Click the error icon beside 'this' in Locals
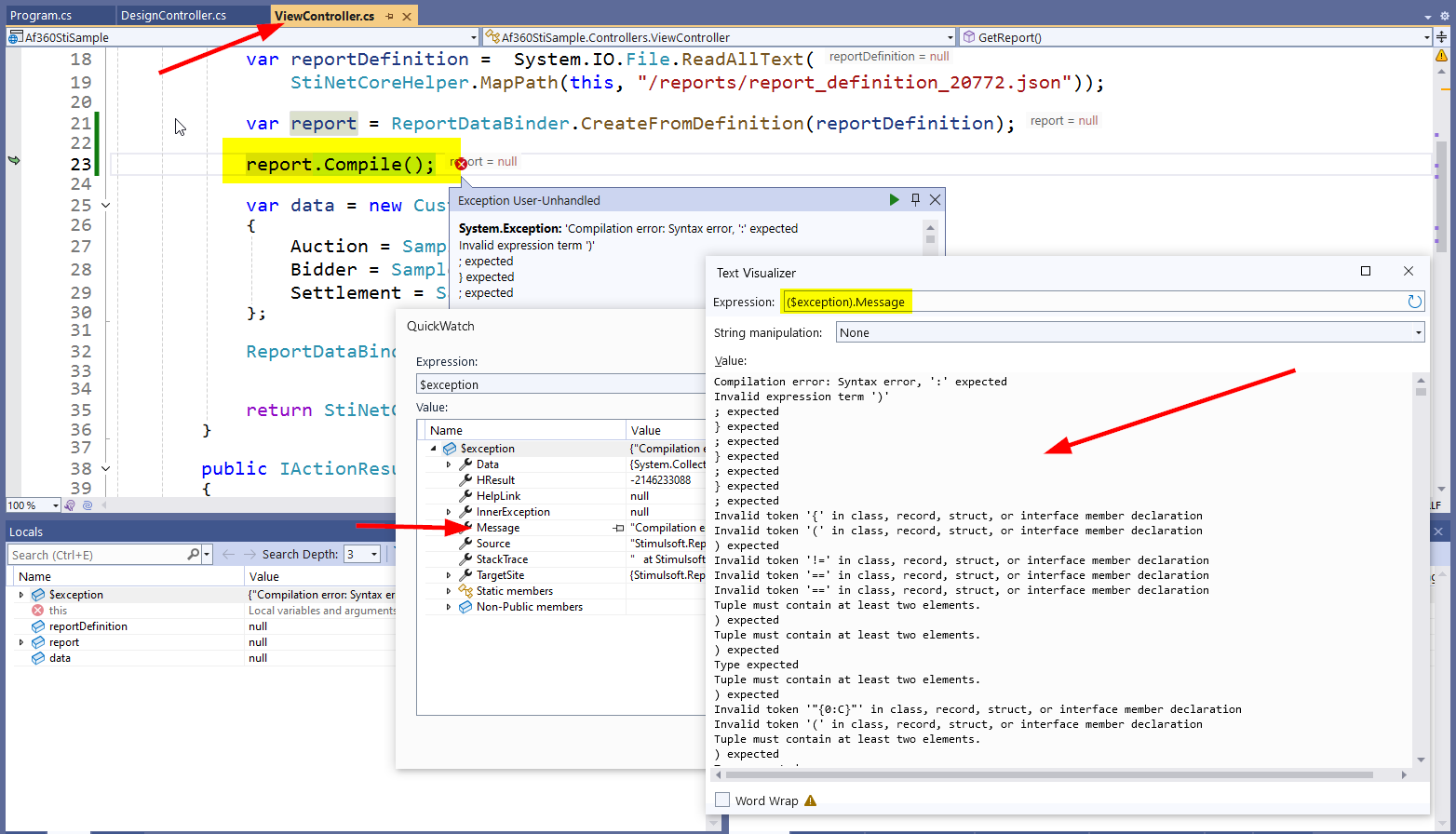The width and height of the screenshot is (1456, 834). [x=37, y=611]
